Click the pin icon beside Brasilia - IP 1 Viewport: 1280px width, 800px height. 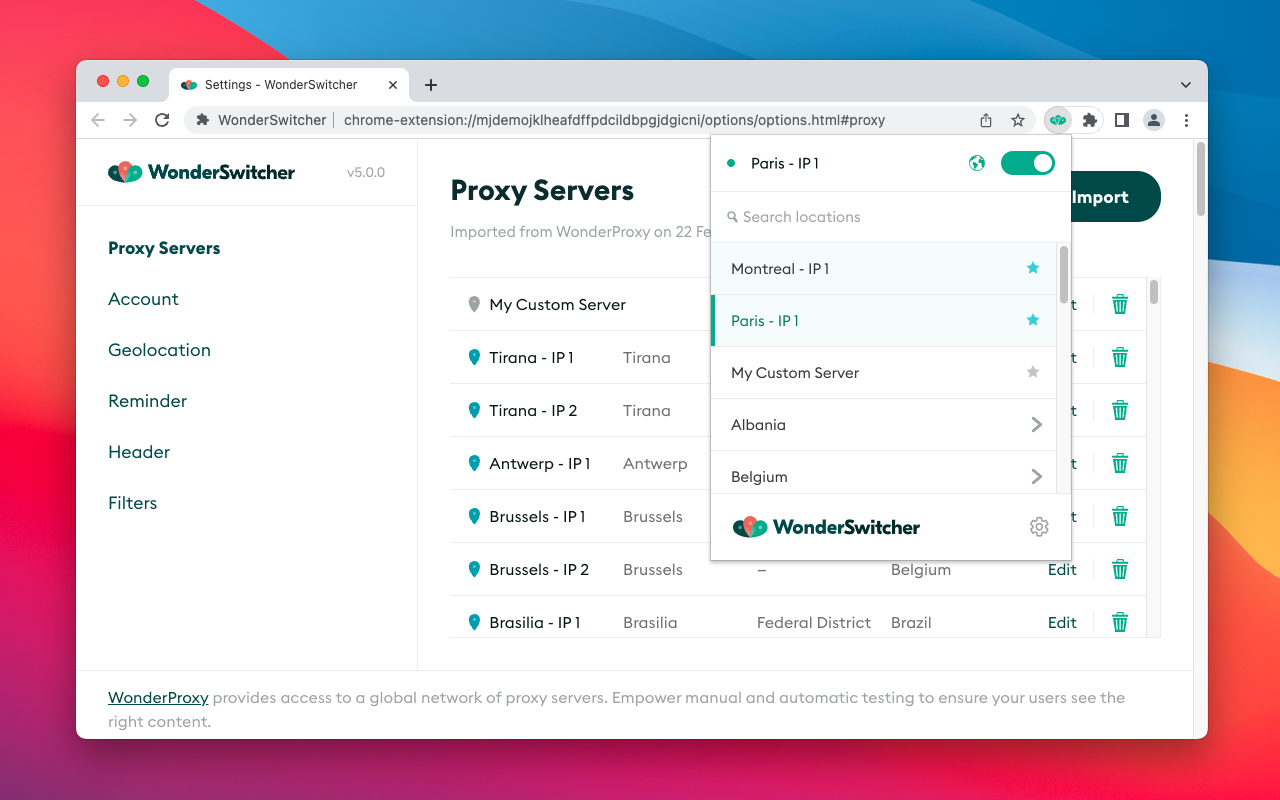click(x=474, y=622)
